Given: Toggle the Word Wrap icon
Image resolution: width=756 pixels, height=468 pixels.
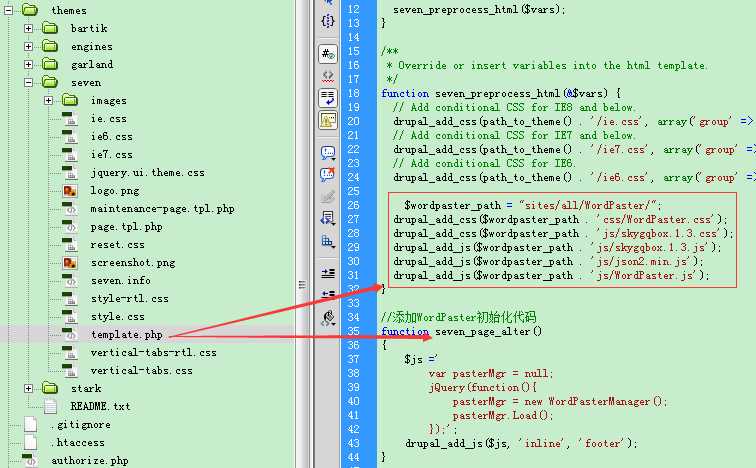Looking at the screenshot, I should [328, 97].
